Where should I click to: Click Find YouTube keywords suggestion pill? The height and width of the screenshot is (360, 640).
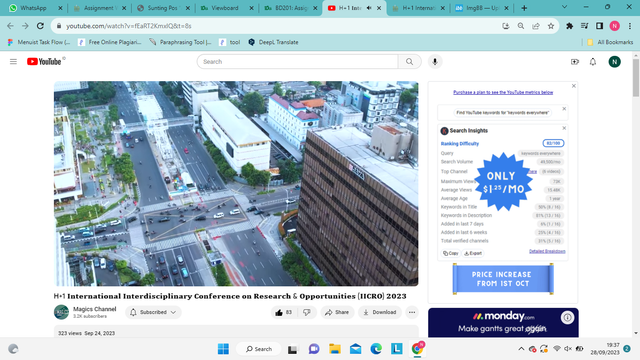(x=502, y=113)
